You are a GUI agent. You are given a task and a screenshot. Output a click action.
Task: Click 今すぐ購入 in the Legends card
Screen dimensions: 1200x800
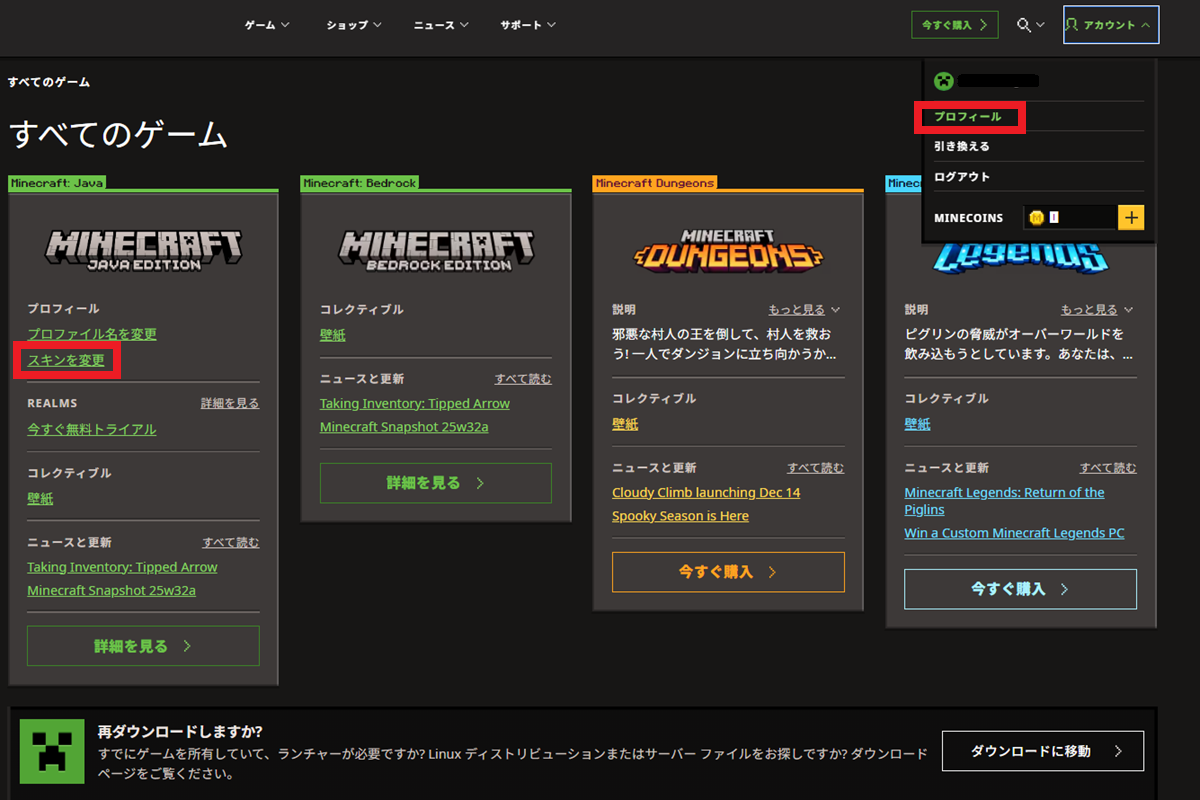tap(1020, 589)
